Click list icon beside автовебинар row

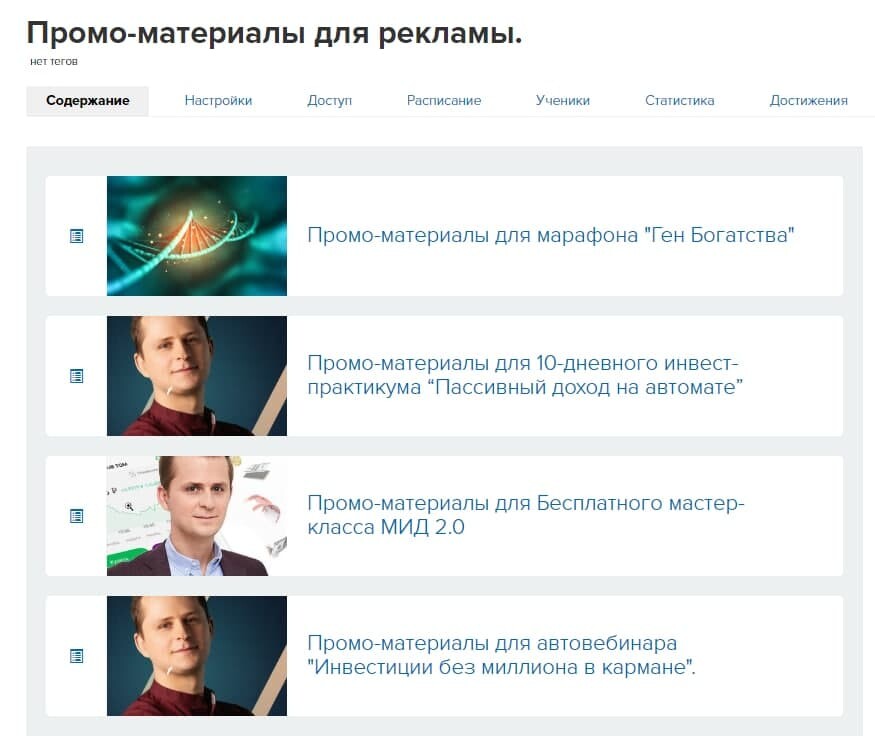(x=76, y=656)
